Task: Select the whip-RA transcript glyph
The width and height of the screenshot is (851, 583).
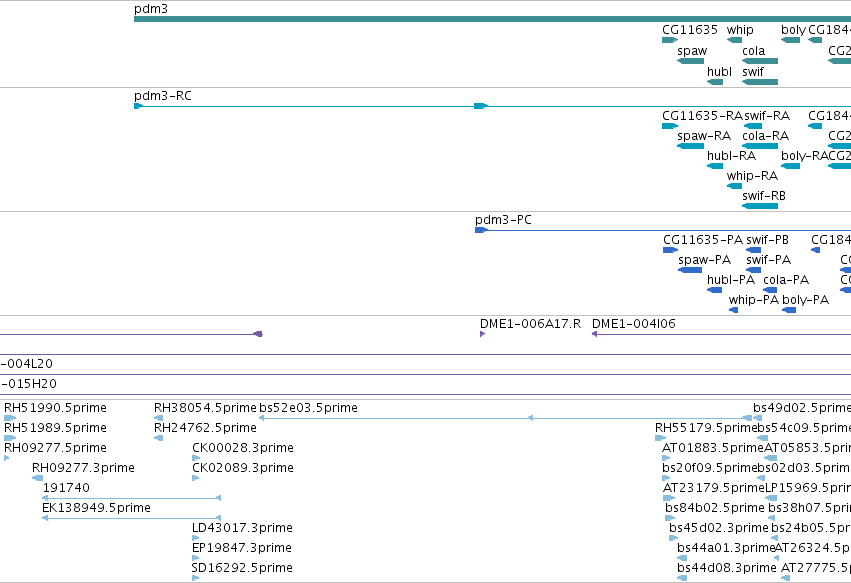Action: pyautogui.click(x=734, y=186)
